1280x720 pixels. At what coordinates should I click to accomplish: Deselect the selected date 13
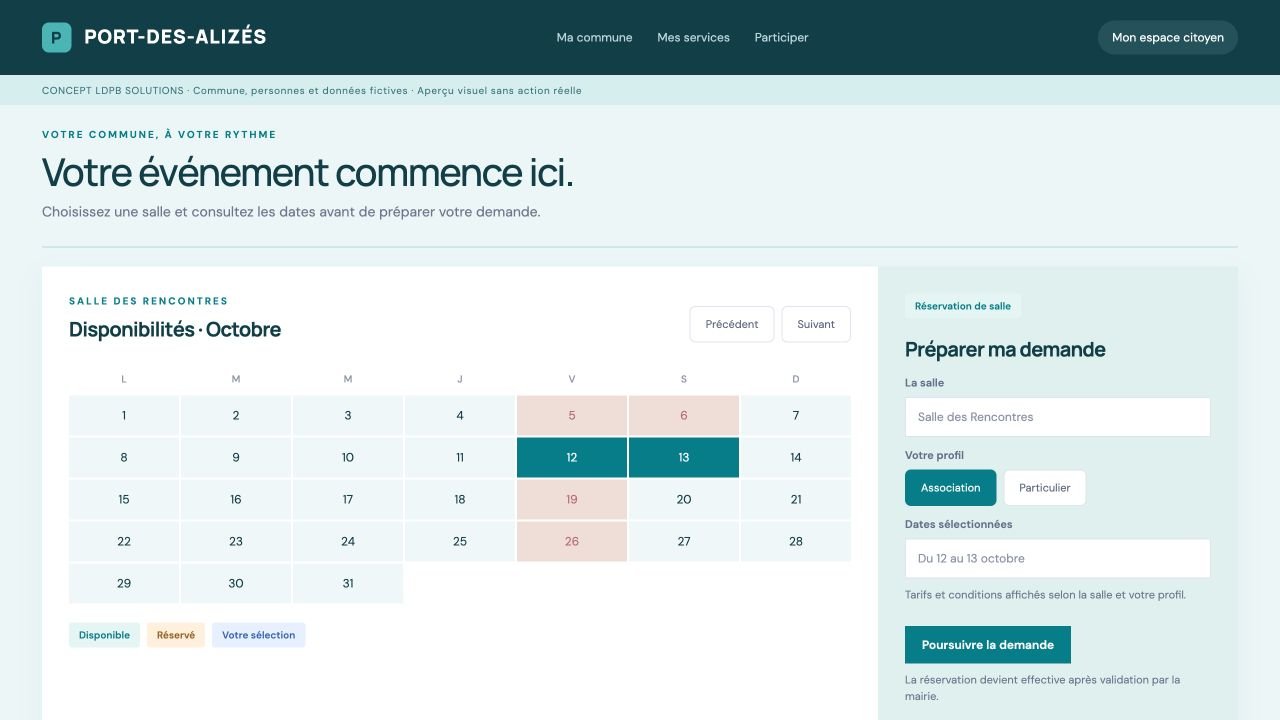pos(684,457)
